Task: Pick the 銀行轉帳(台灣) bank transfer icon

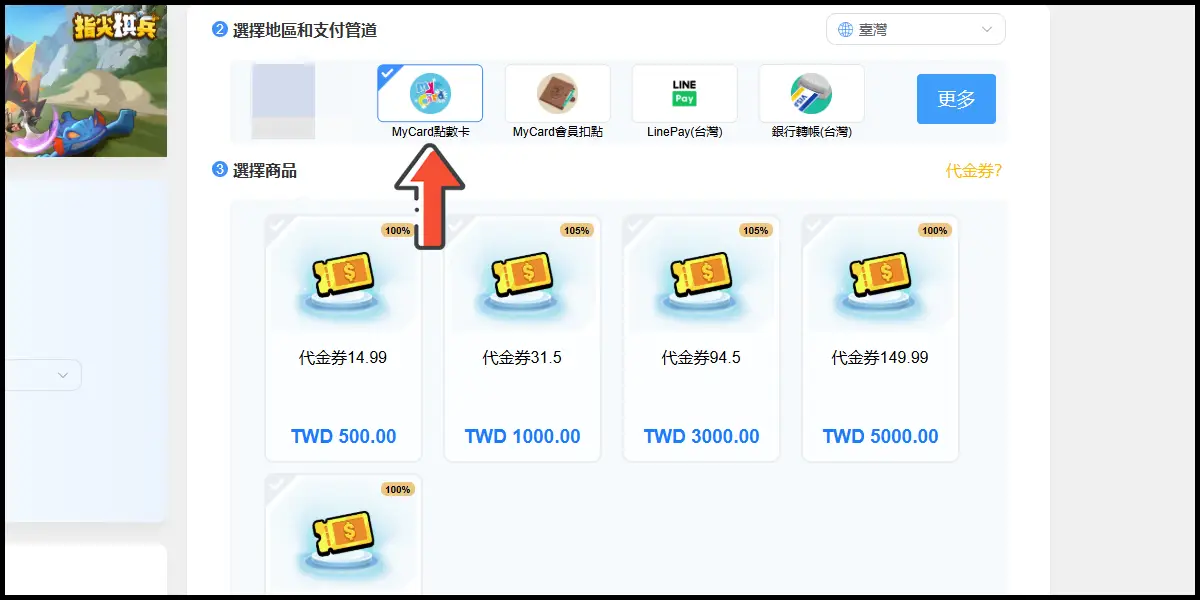Action: [x=811, y=93]
